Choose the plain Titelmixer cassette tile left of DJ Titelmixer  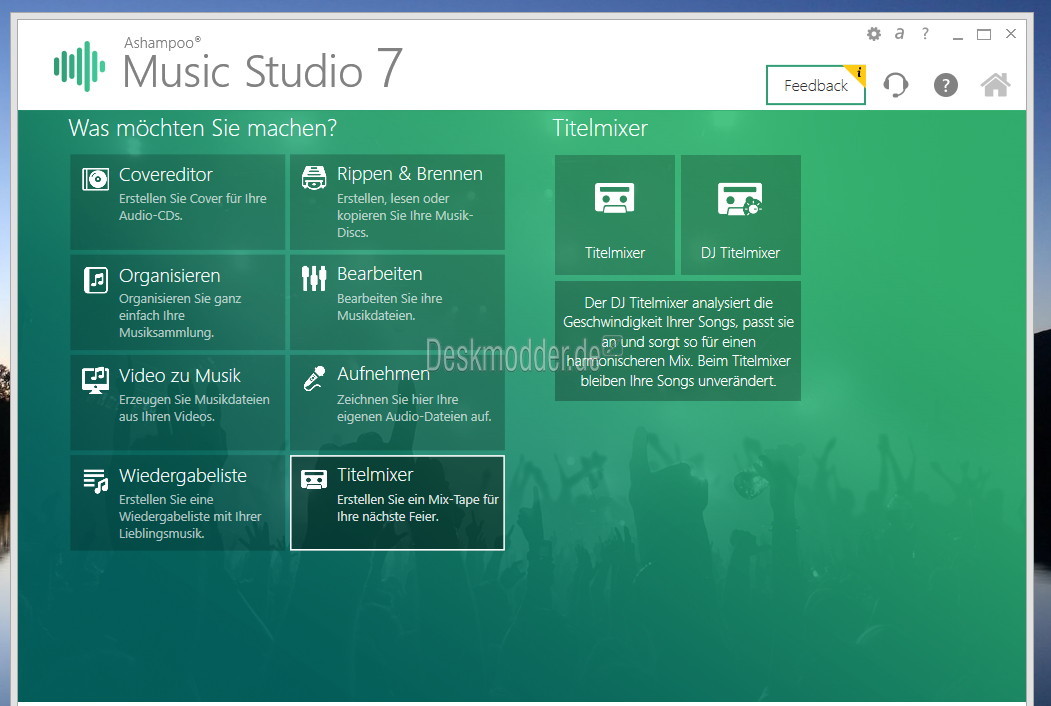point(615,215)
